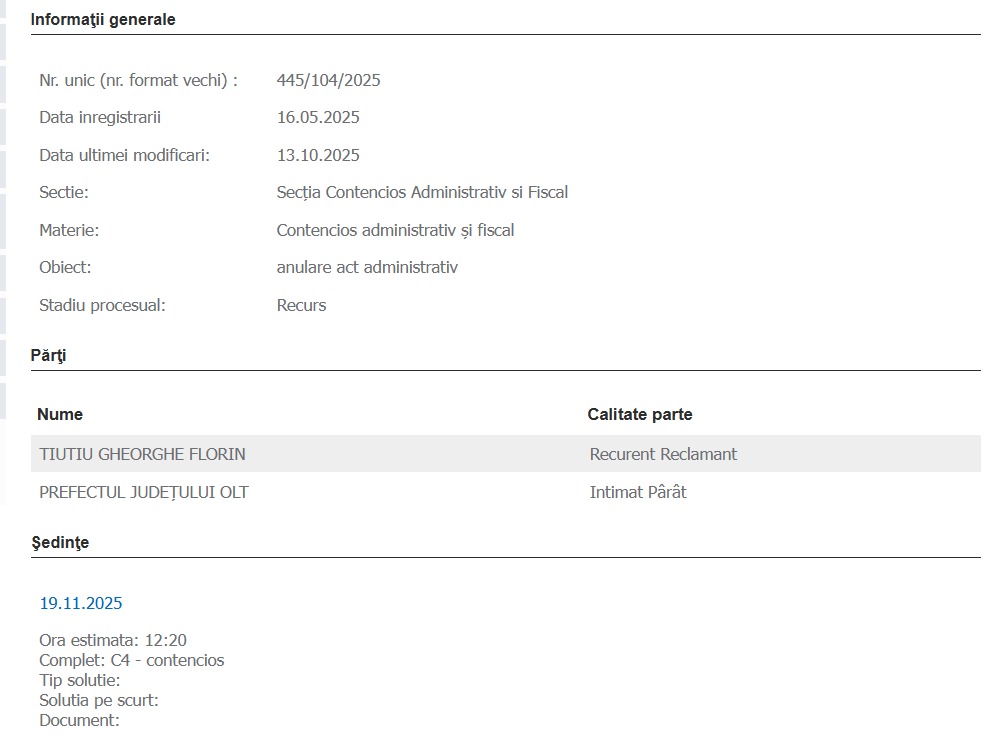Click the Calitate parte column header
Viewport: 1003px width, 736px height.
(x=639, y=414)
